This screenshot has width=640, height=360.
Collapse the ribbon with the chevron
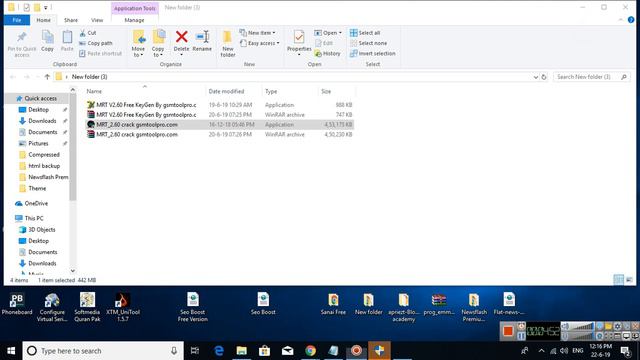(x=621, y=20)
